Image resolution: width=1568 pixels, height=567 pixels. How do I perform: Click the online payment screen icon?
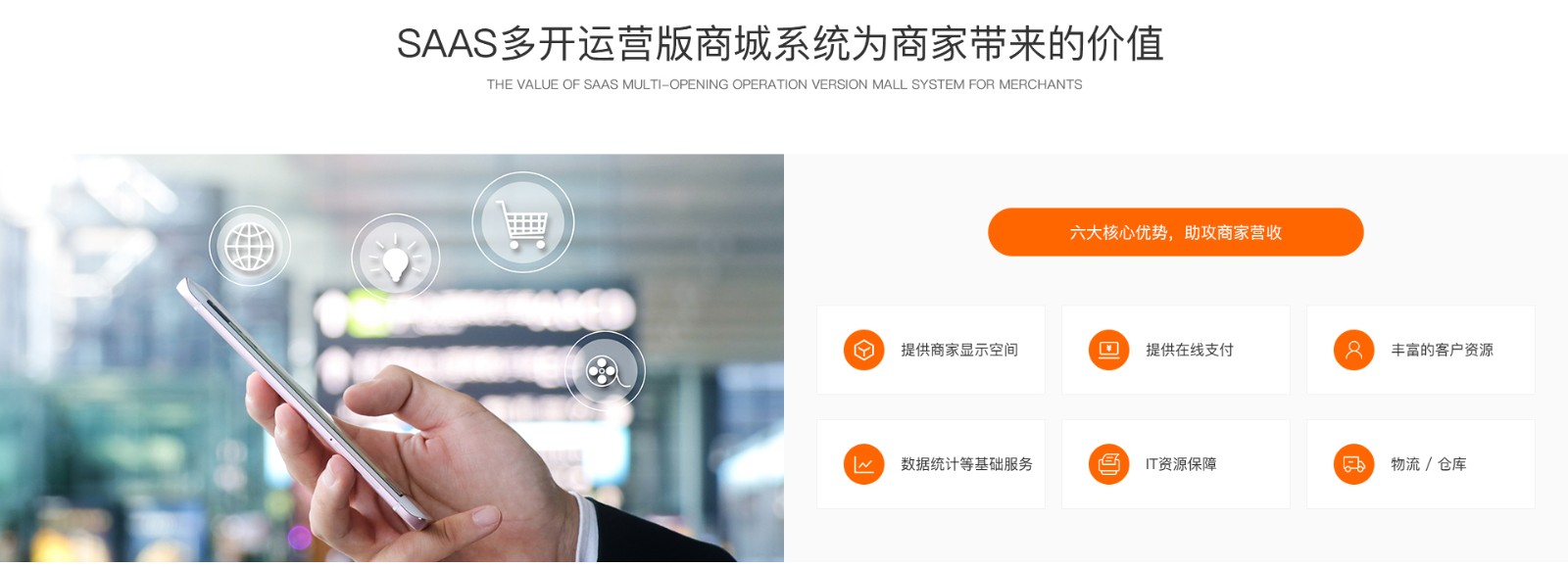(x=1108, y=350)
